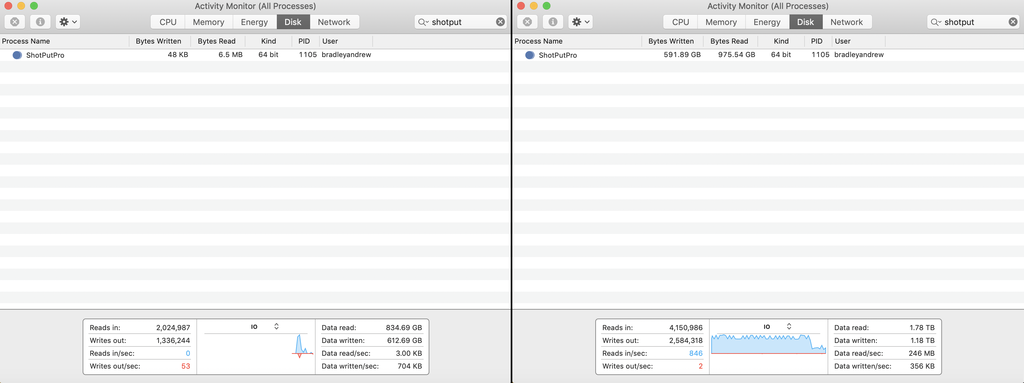
Task: Click Reads in value 4,150,986
Action: coord(686,327)
